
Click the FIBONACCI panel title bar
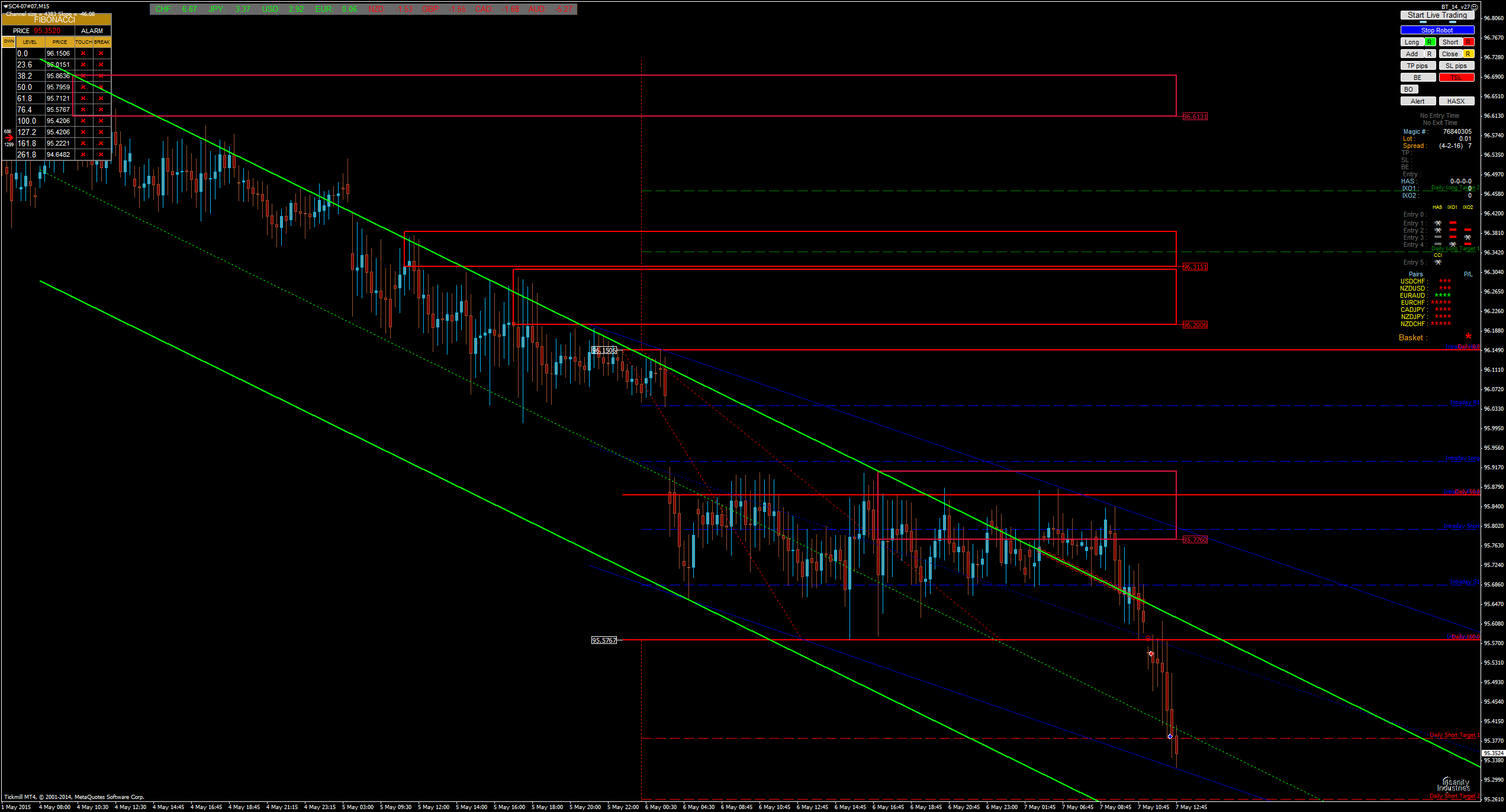click(56, 20)
